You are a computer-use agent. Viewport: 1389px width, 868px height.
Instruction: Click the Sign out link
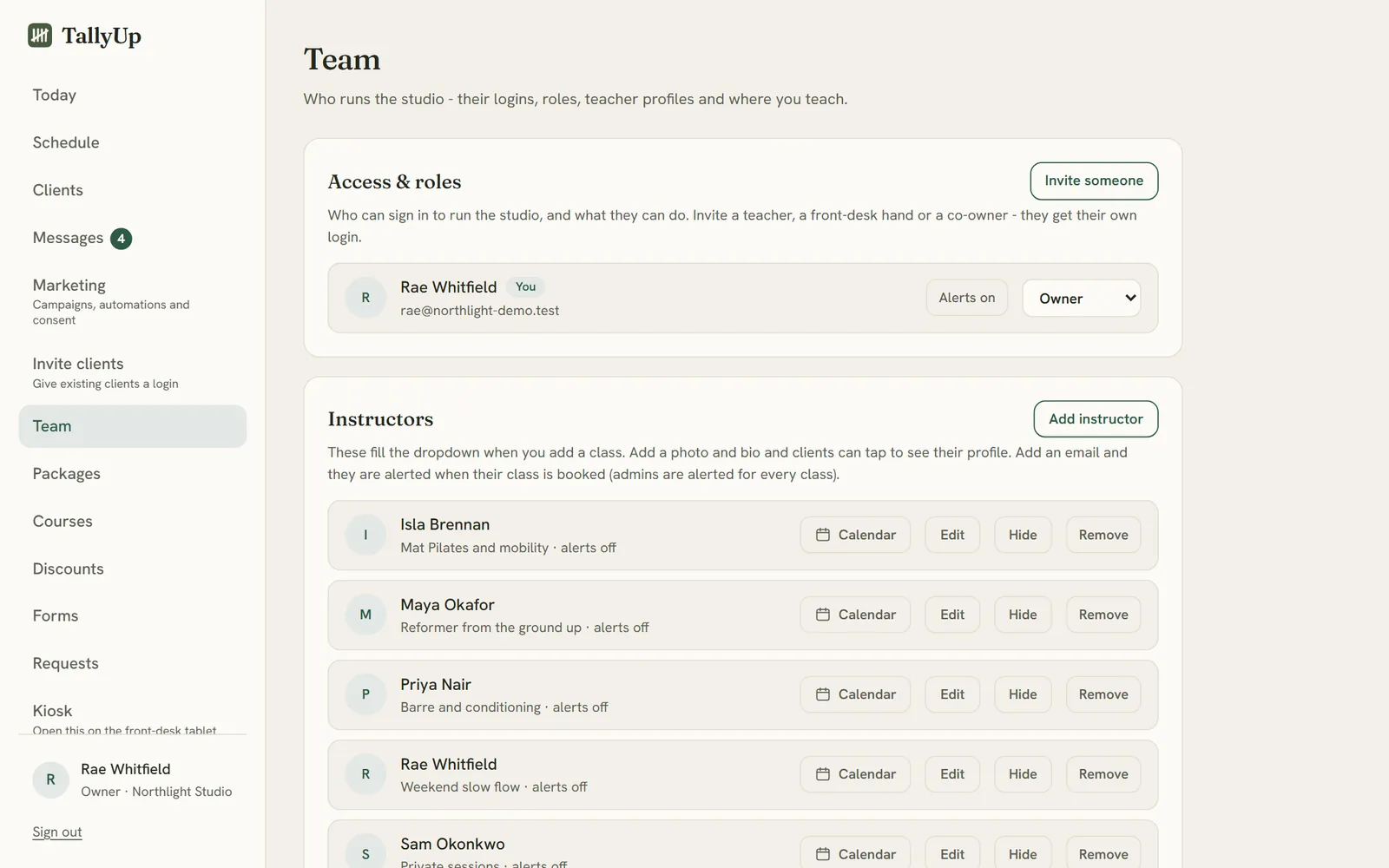tap(57, 832)
